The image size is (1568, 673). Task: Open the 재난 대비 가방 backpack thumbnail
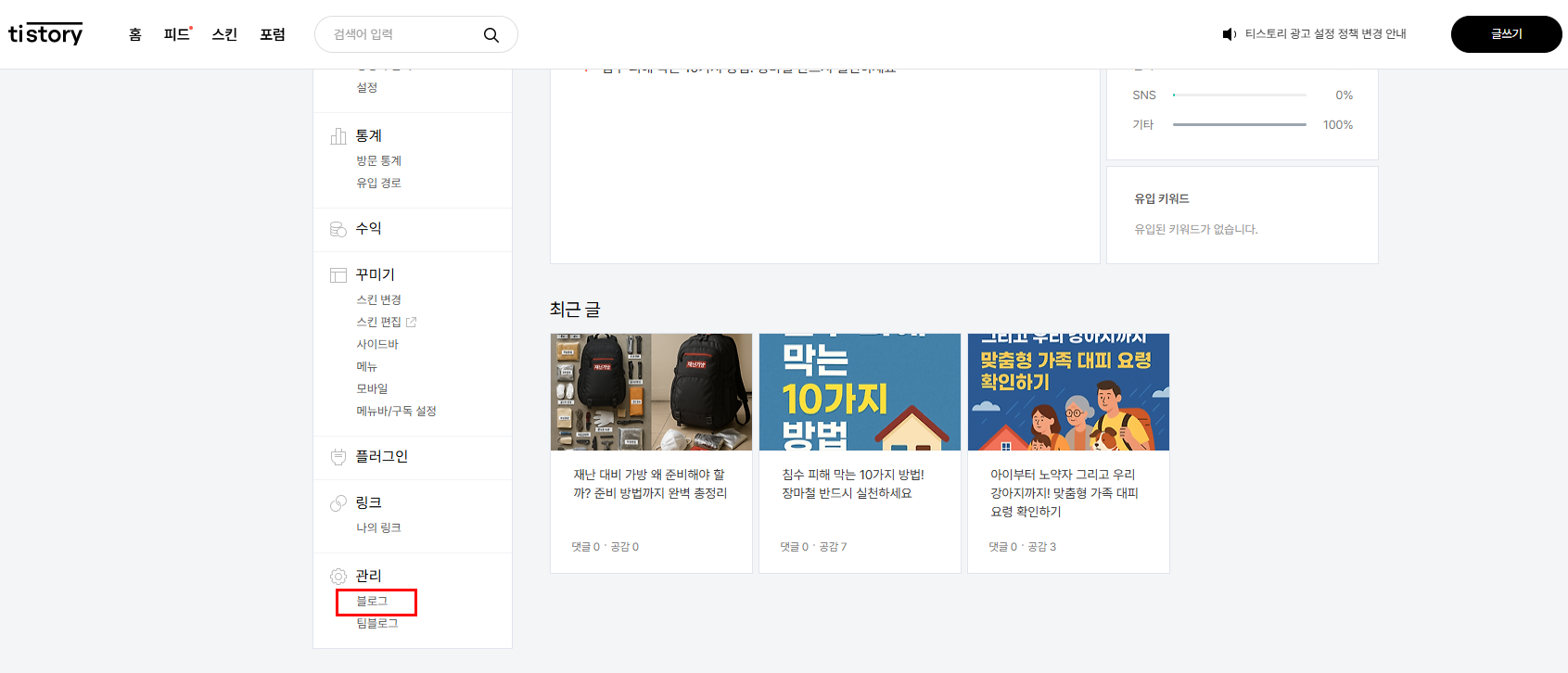click(x=651, y=392)
